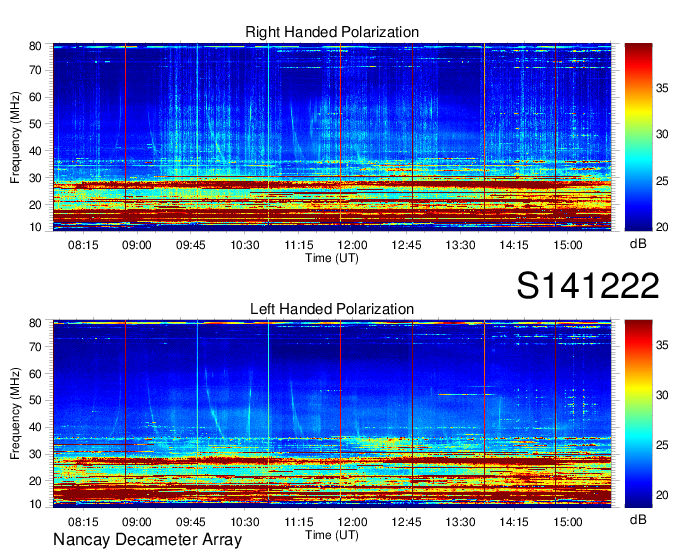
Task: Click 70 MHz tick on Right Handed frequency axis
Action: 35,70
